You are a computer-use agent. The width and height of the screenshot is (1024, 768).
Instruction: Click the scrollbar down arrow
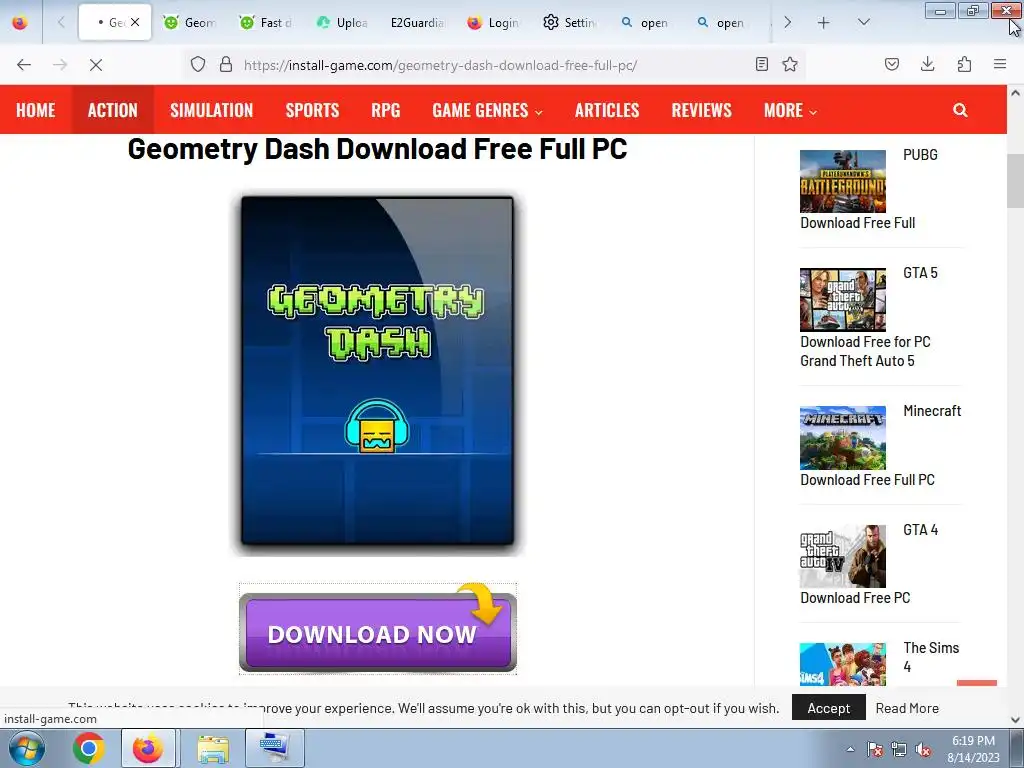click(x=1015, y=720)
